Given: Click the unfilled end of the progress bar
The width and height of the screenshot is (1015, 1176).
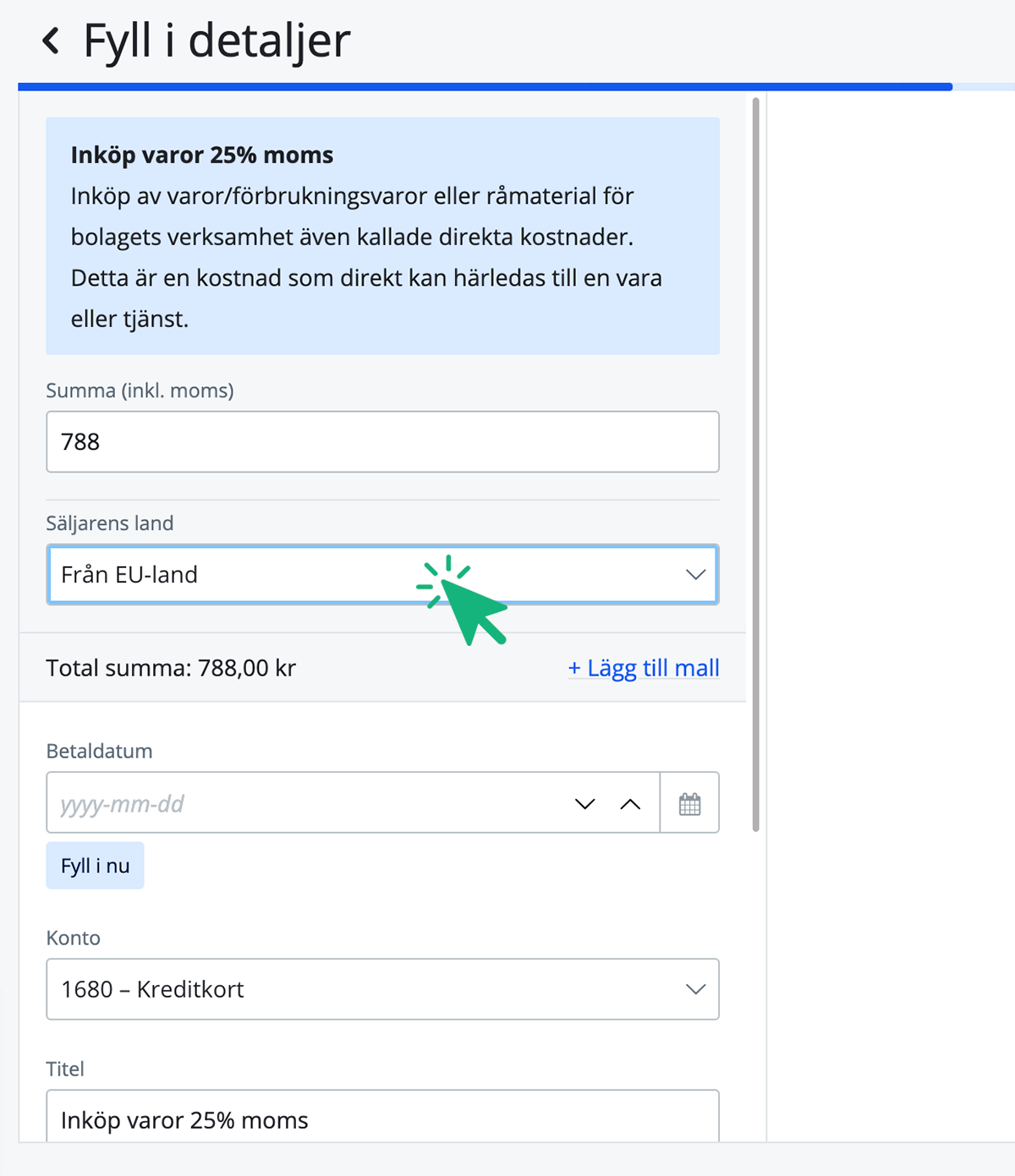Looking at the screenshot, I should click(x=984, y=86).
